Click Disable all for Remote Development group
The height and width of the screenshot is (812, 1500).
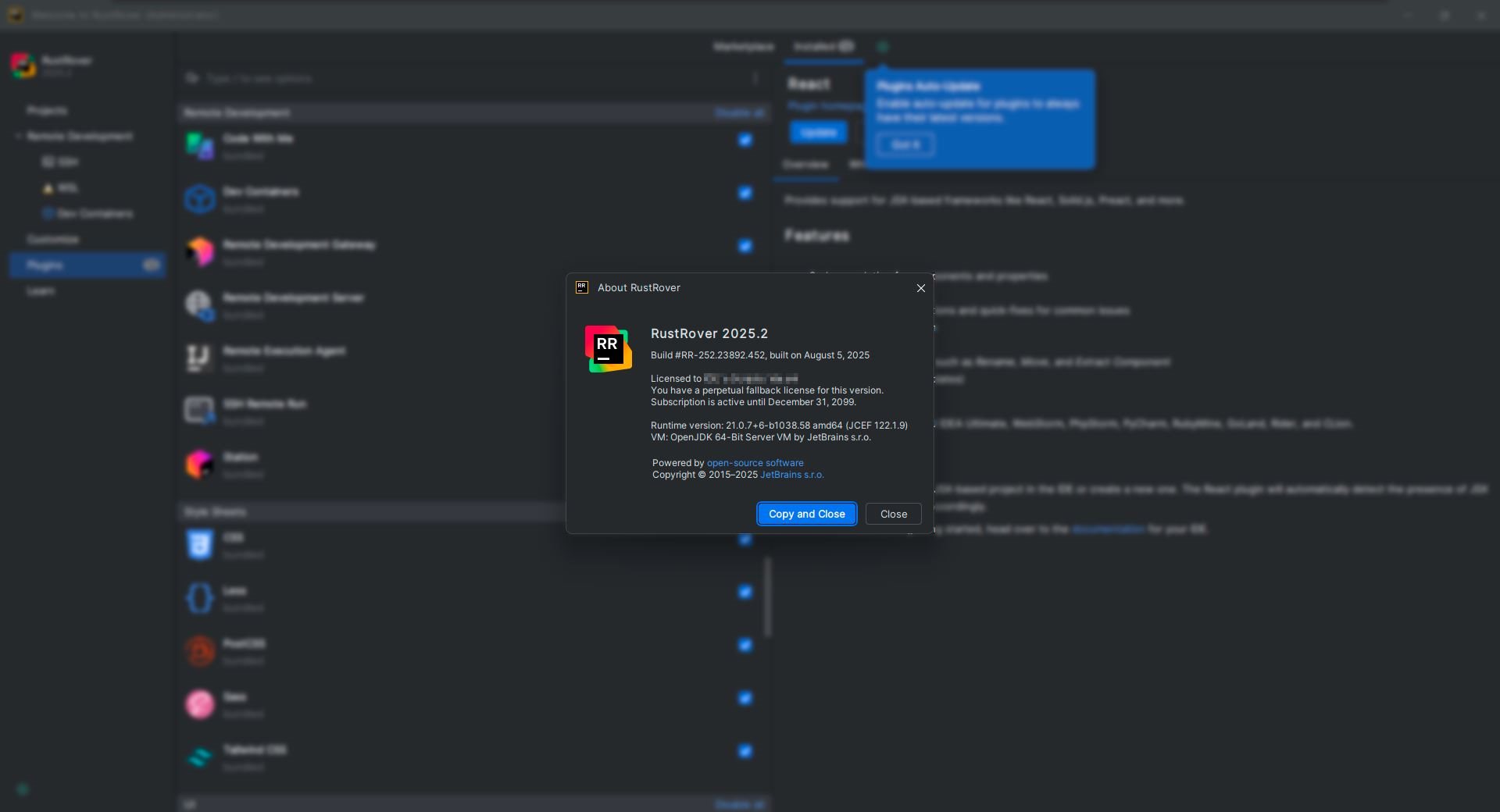point(740,113)
